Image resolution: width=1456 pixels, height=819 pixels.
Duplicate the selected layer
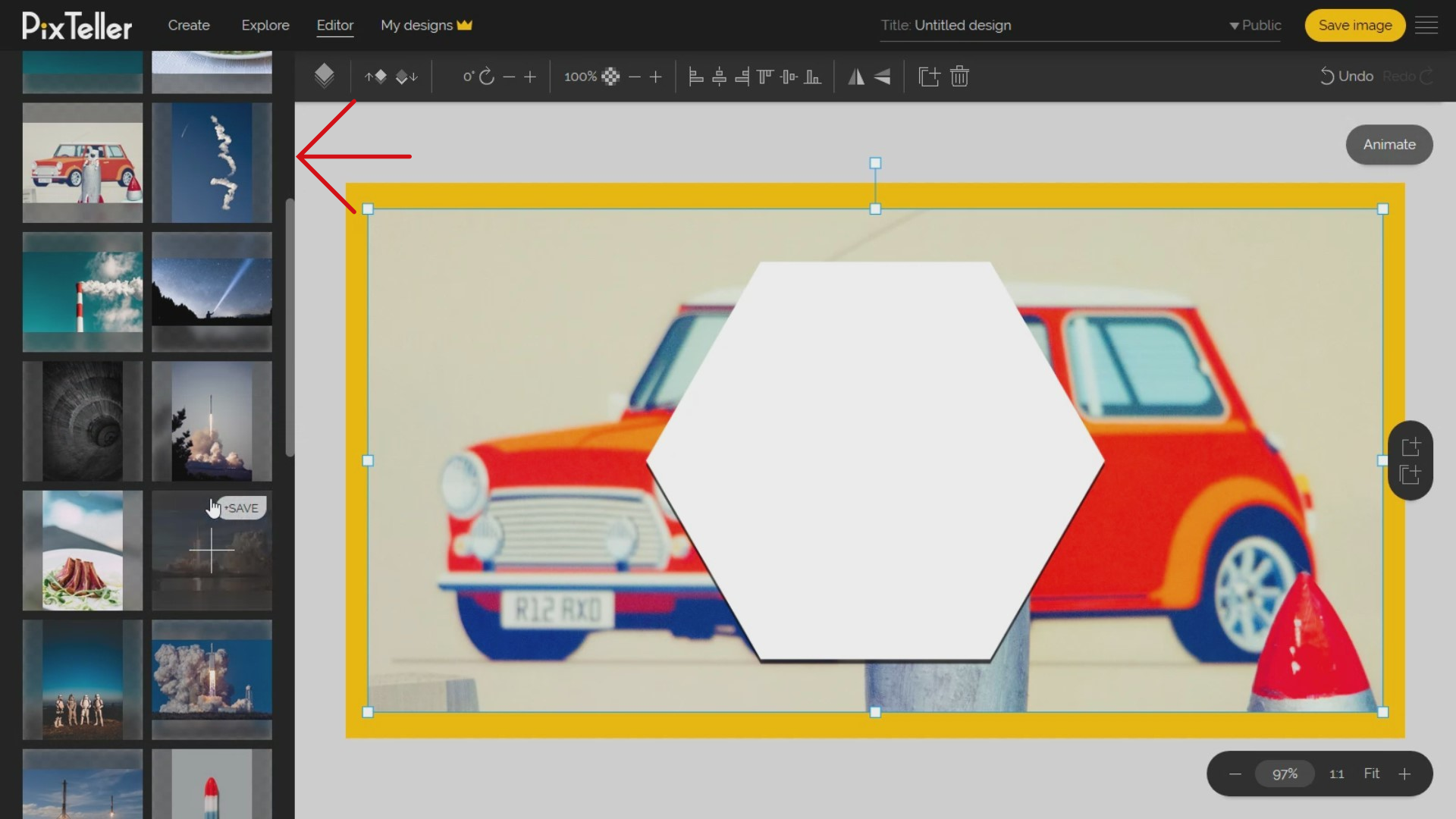click(929, 77)
